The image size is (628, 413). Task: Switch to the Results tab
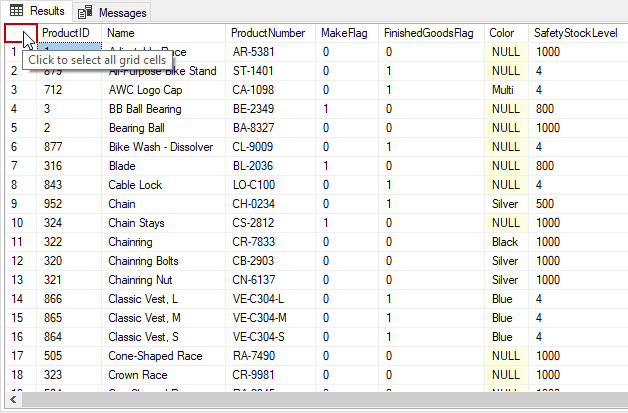37,11
